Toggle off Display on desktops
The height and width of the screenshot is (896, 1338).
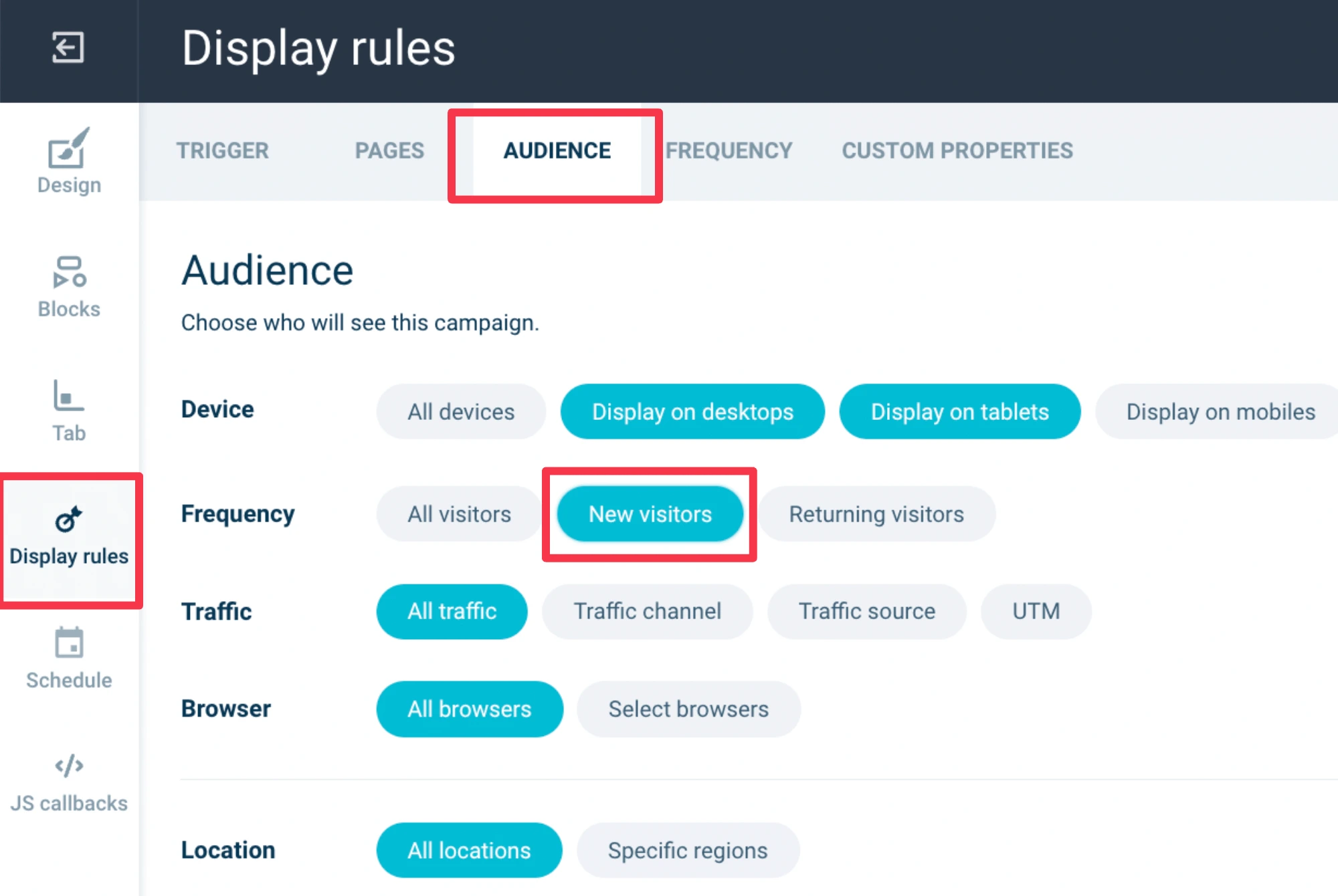pyautogui.click(x=692, y=412)
